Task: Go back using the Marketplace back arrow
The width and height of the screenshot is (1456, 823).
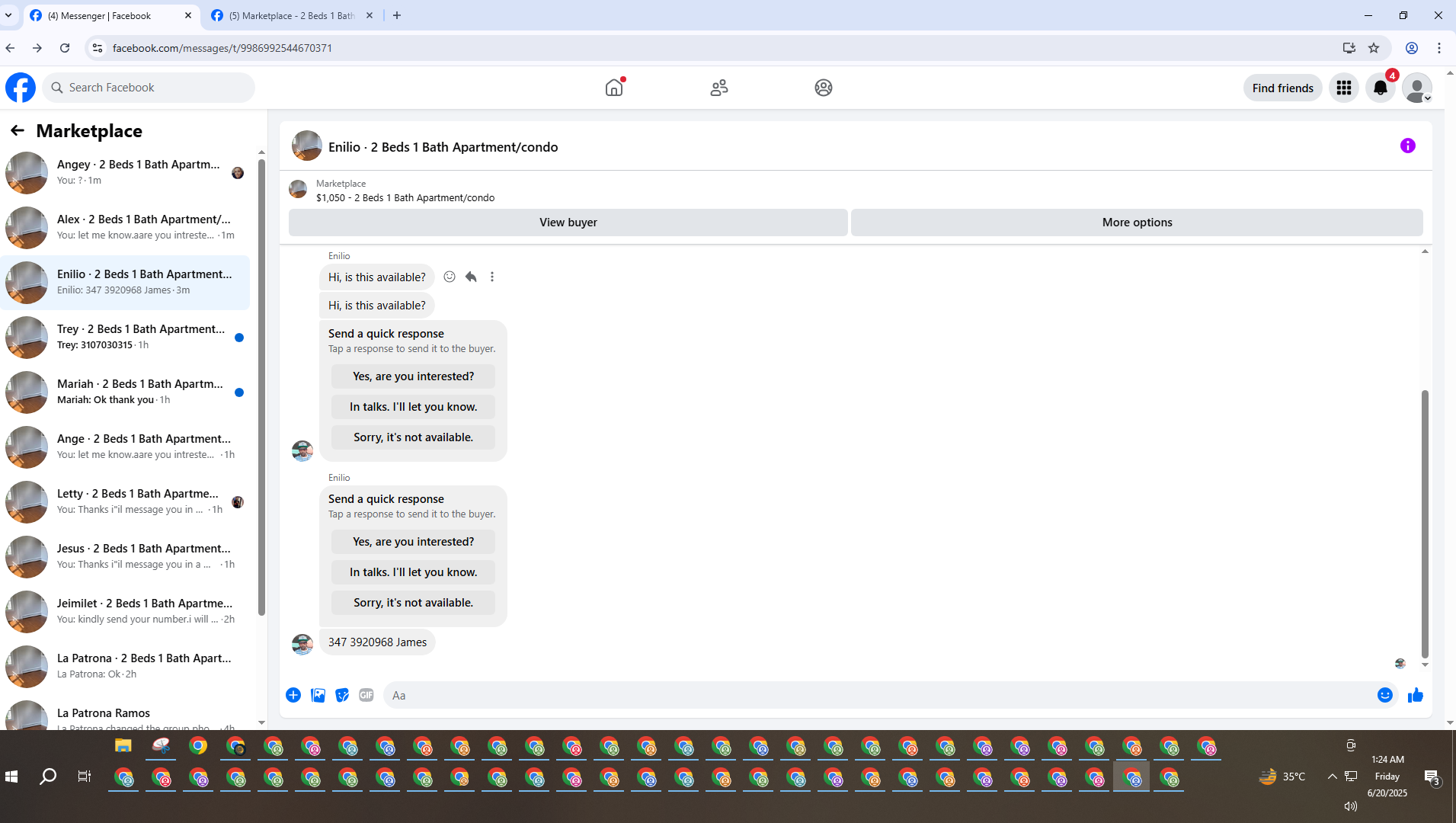Action: tap(18, 131)
